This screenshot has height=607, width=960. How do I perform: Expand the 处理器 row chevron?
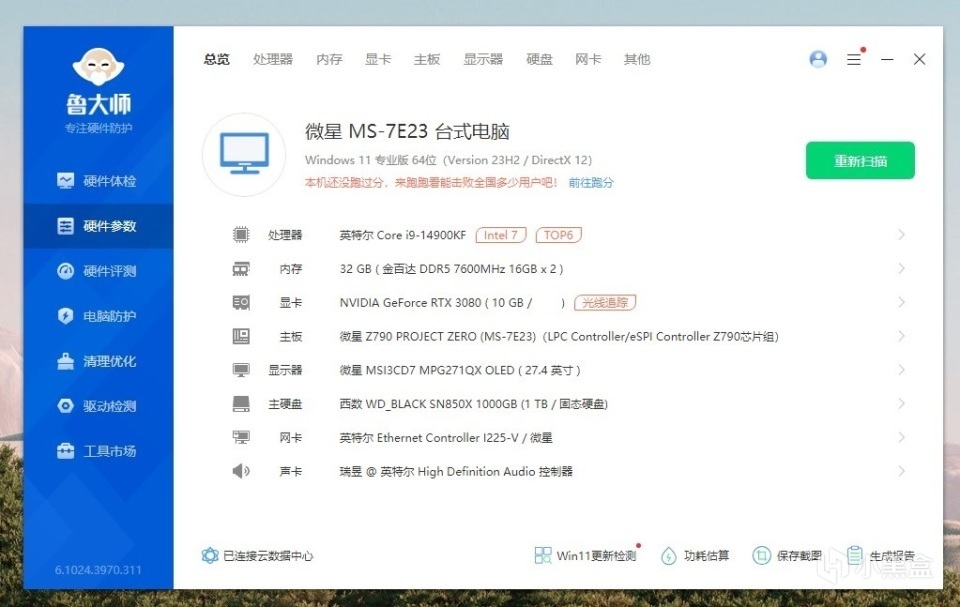[x=901, y=235]
